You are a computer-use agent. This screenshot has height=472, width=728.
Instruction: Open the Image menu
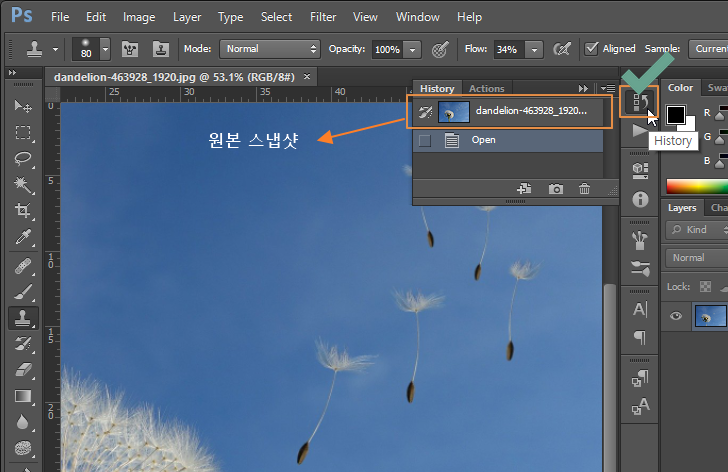pyautogui.click(x=139, y=17)
